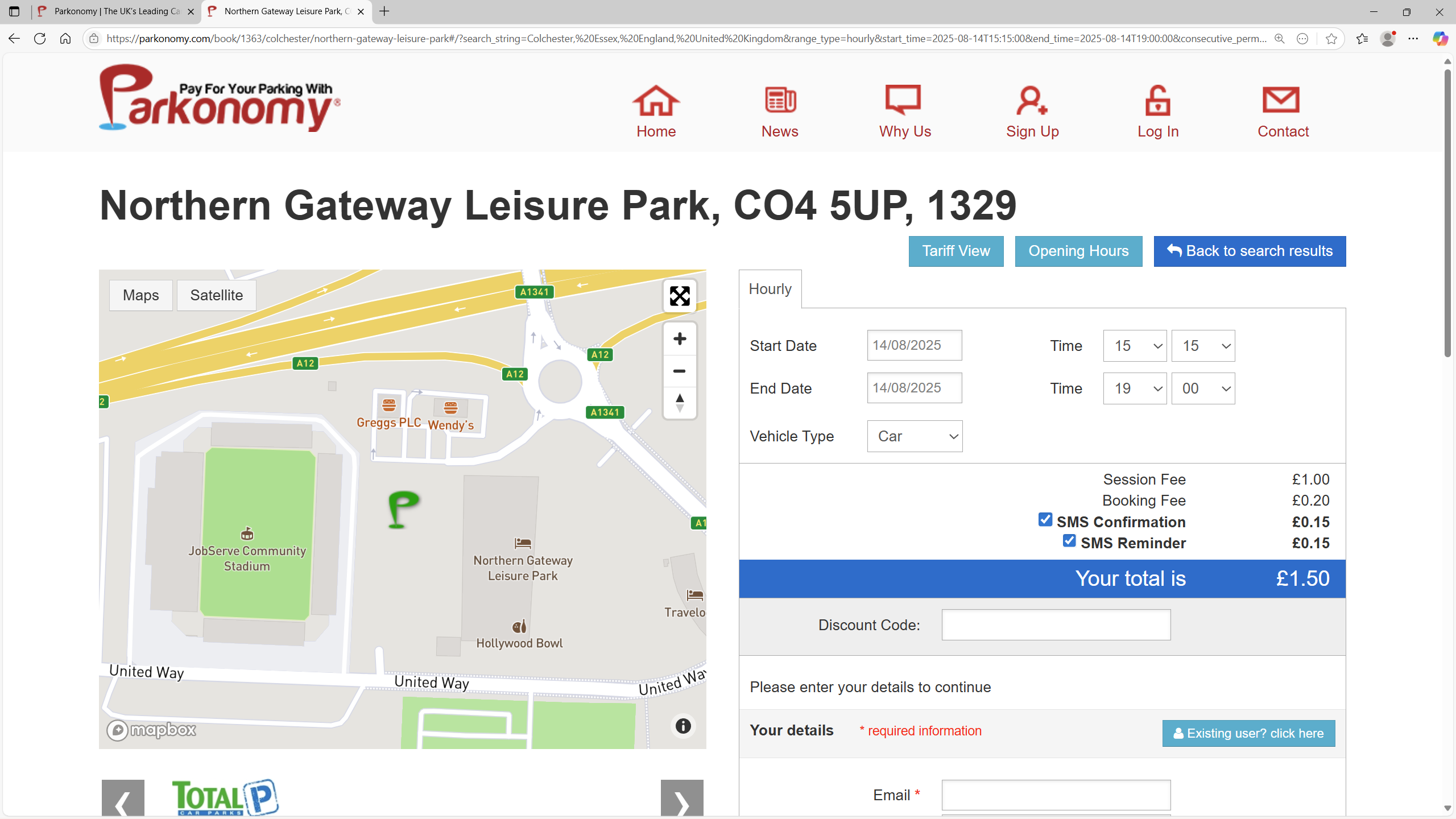Click the Opening Hours button
Image resolution: width=1456 pixels, height=819 pixels.
point(1078,251)
